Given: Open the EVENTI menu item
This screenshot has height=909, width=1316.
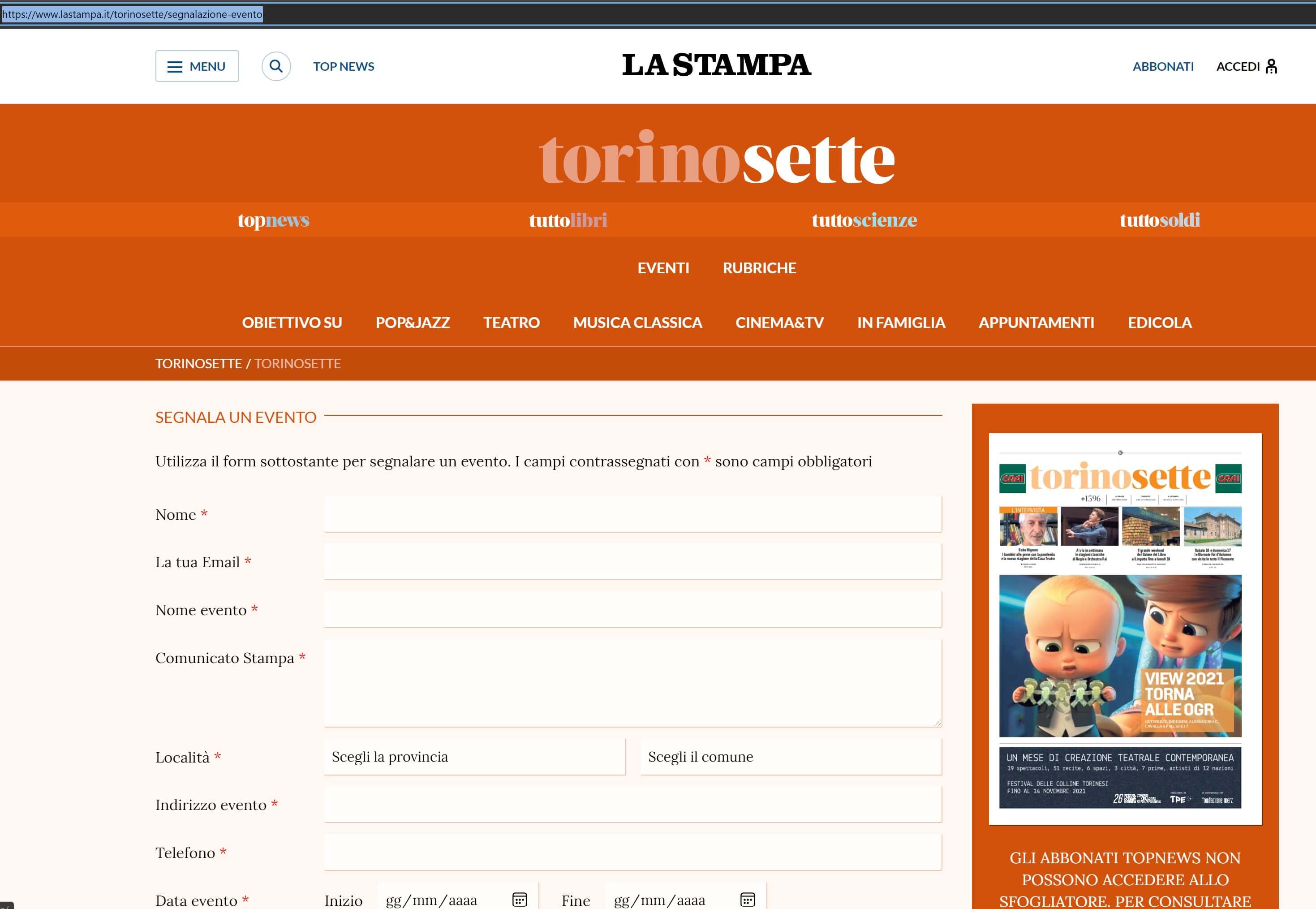Looking at the screenshot, I should click(663, 268).
